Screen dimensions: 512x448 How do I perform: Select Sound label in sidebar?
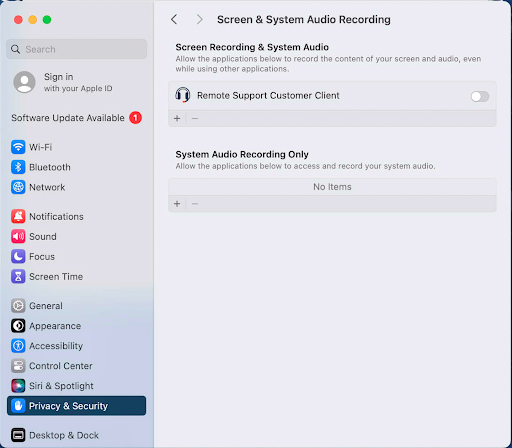pyautogui.click(x=43, y=236)
